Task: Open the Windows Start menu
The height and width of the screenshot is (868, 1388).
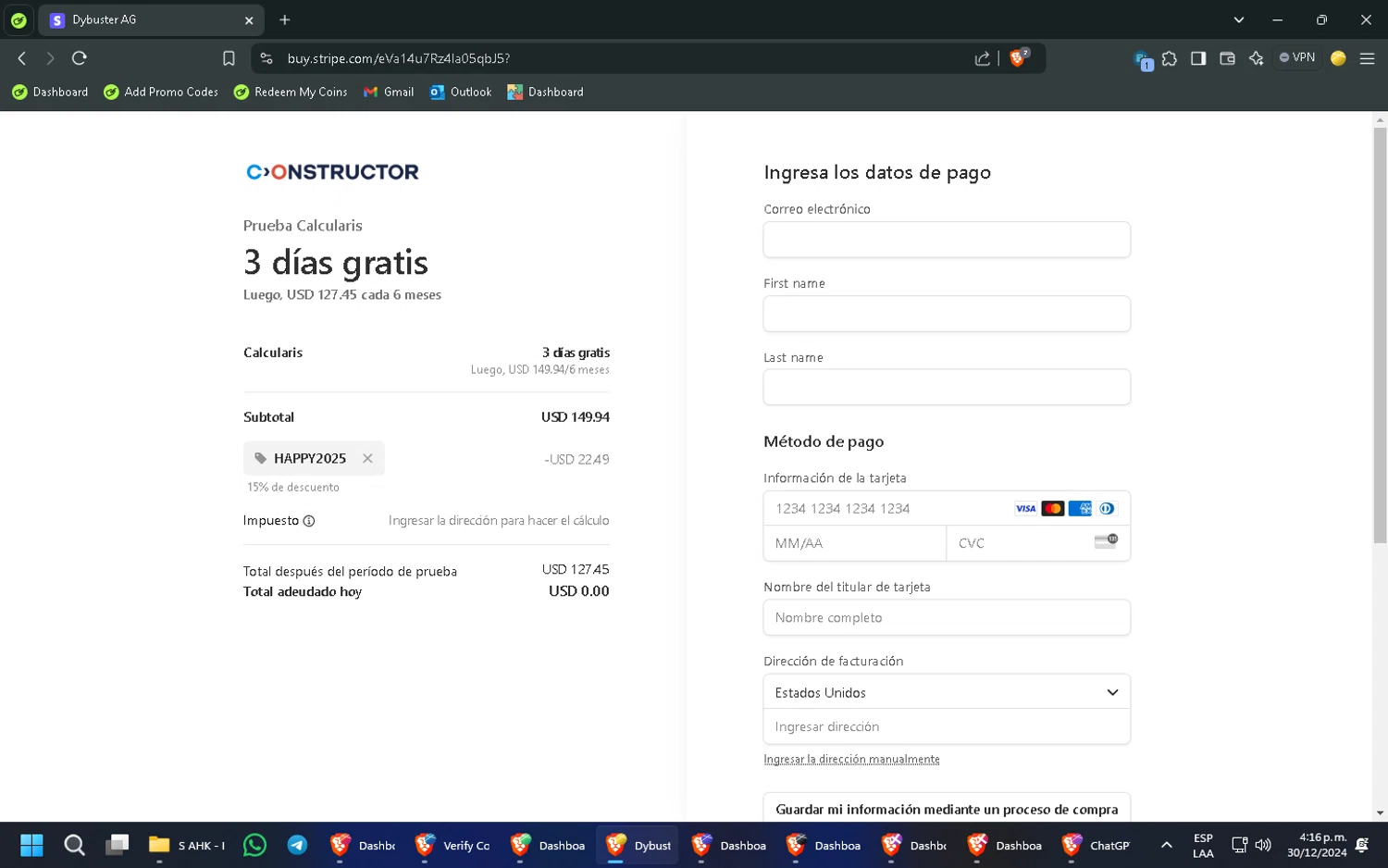Action: point(31,845)
